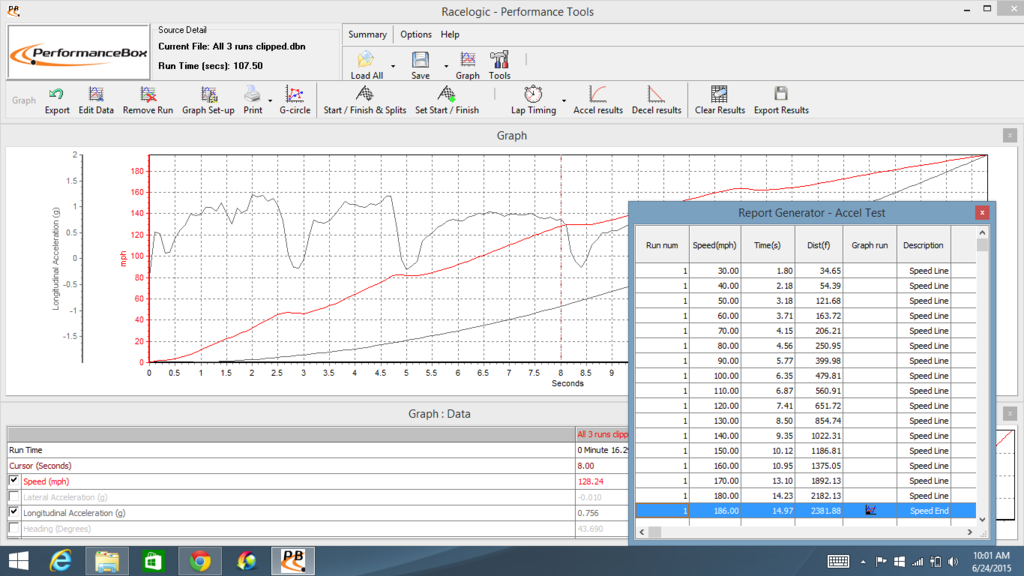Click report horizontal scroll left arrow

(x=642, y=532)
